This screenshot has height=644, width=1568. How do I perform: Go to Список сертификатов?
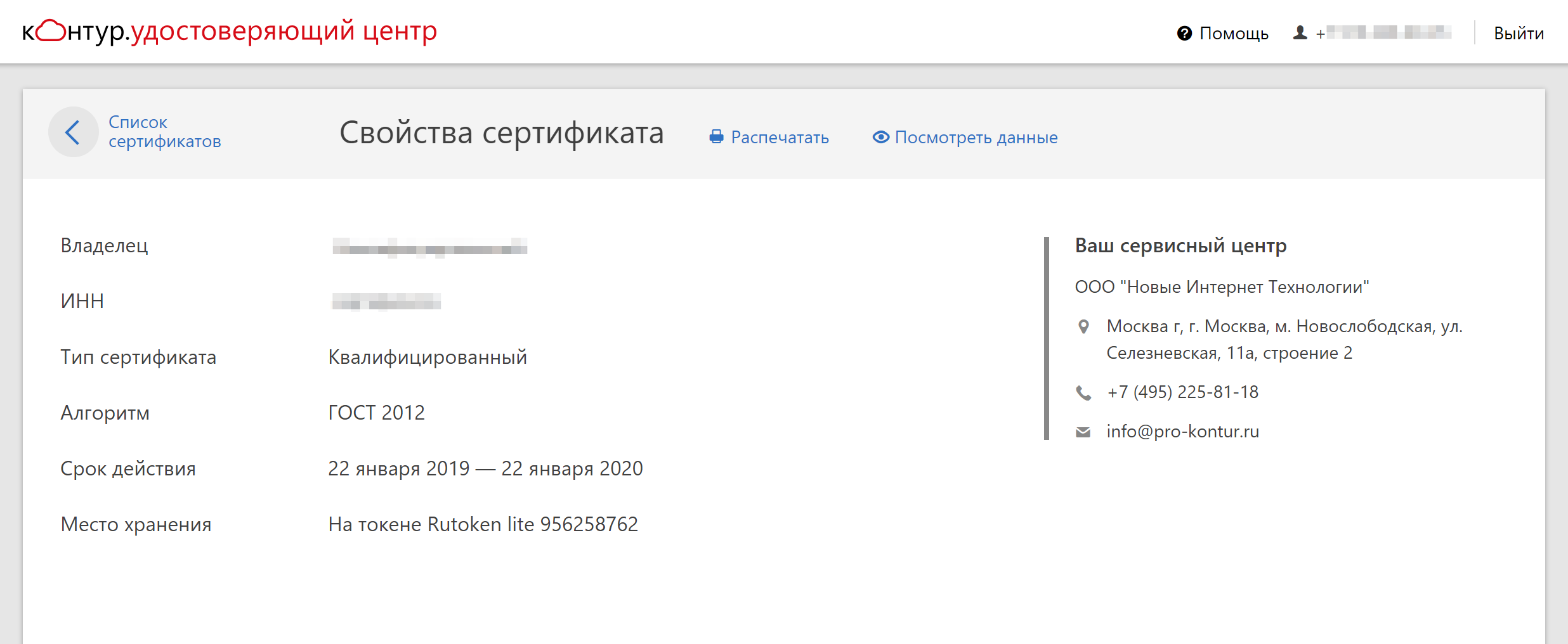[164, 132]
